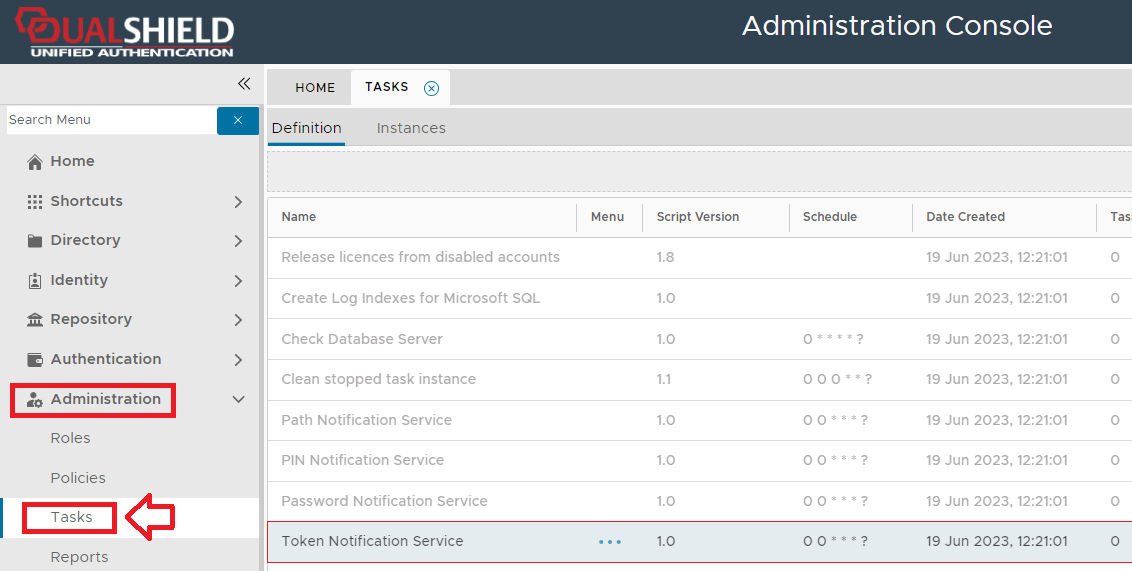Screen dimensions: 1132x571
Task: Collapse the Administration section chevron
Action: (238, 400)
